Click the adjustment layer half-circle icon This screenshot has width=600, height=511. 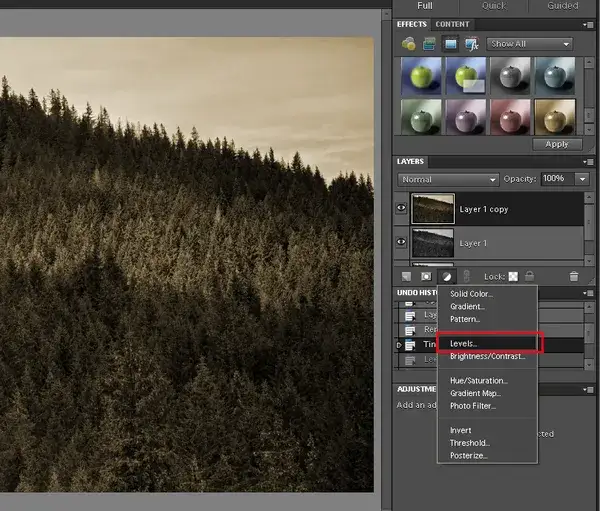(x=447, y=275)
